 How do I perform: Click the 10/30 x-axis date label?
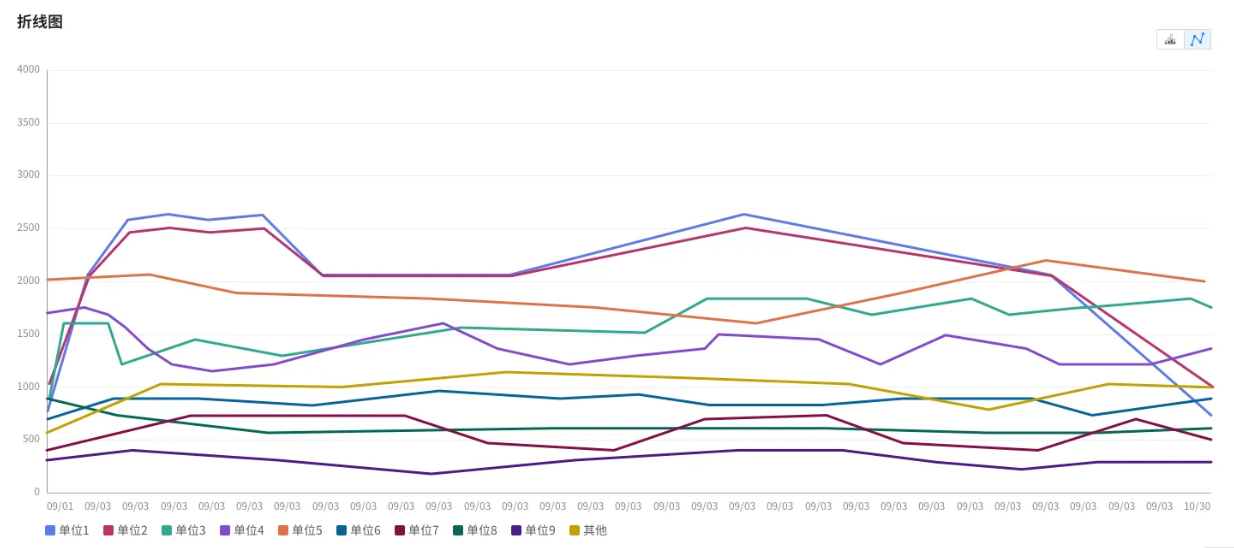pos(1197,506)
